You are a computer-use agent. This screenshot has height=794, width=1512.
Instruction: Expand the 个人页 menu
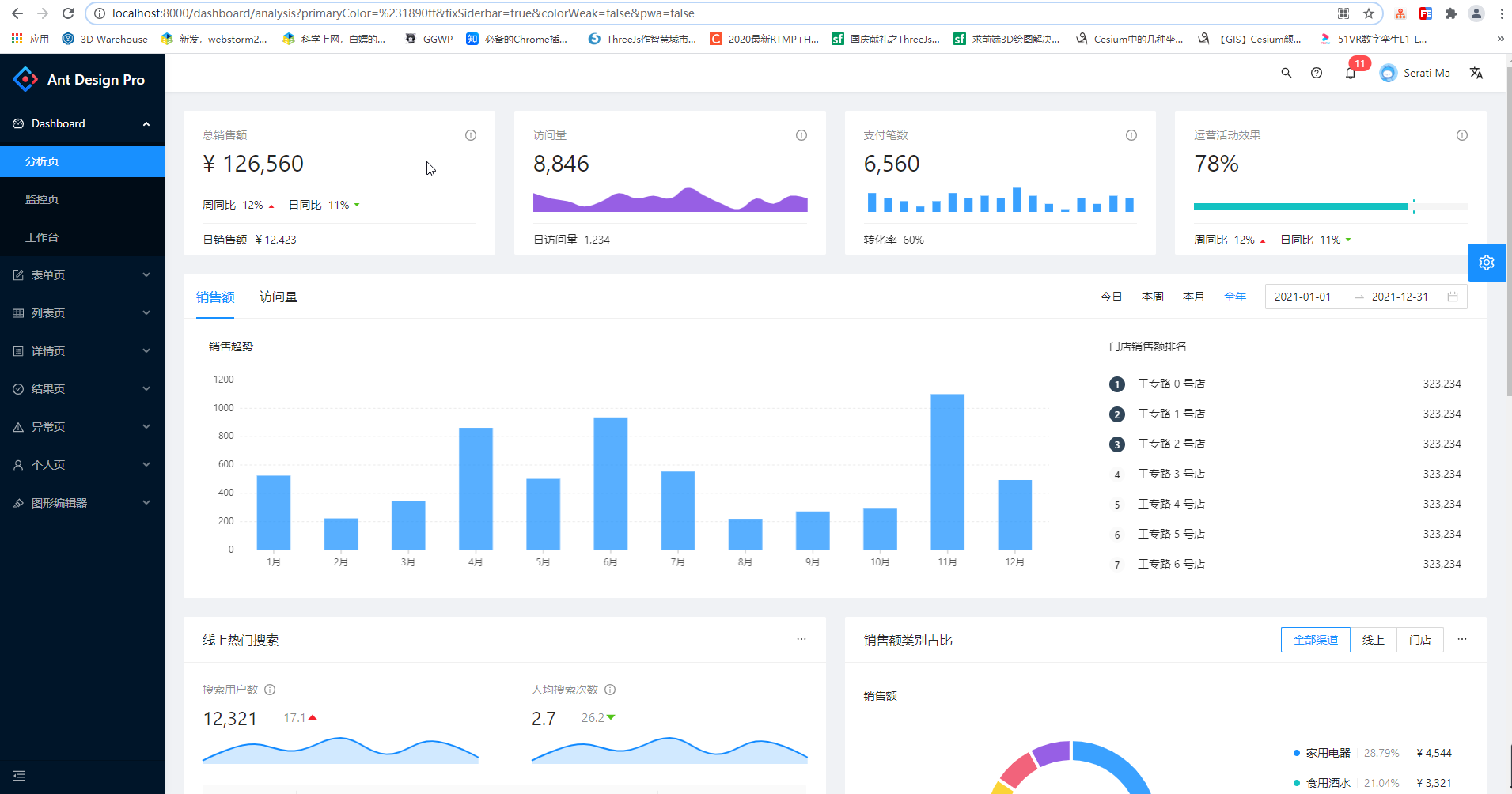(x=82, y=465)
